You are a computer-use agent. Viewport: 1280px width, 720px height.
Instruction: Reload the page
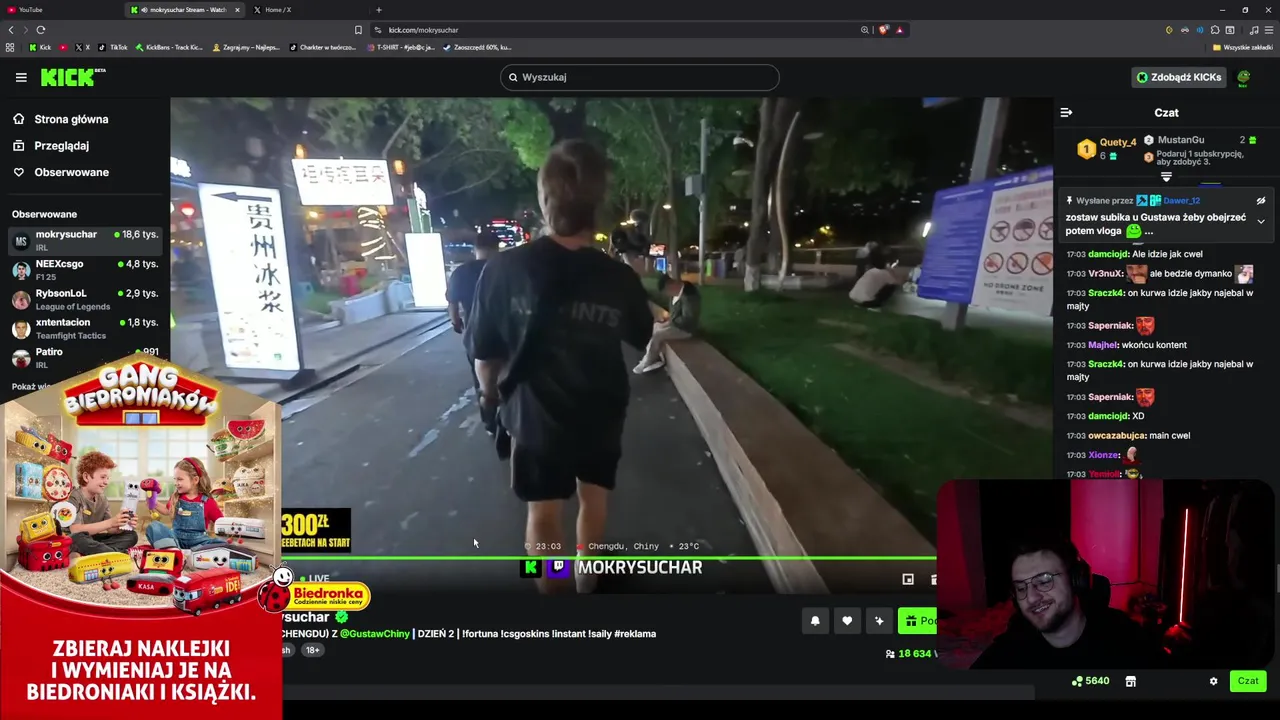click(x=41, y=30)
